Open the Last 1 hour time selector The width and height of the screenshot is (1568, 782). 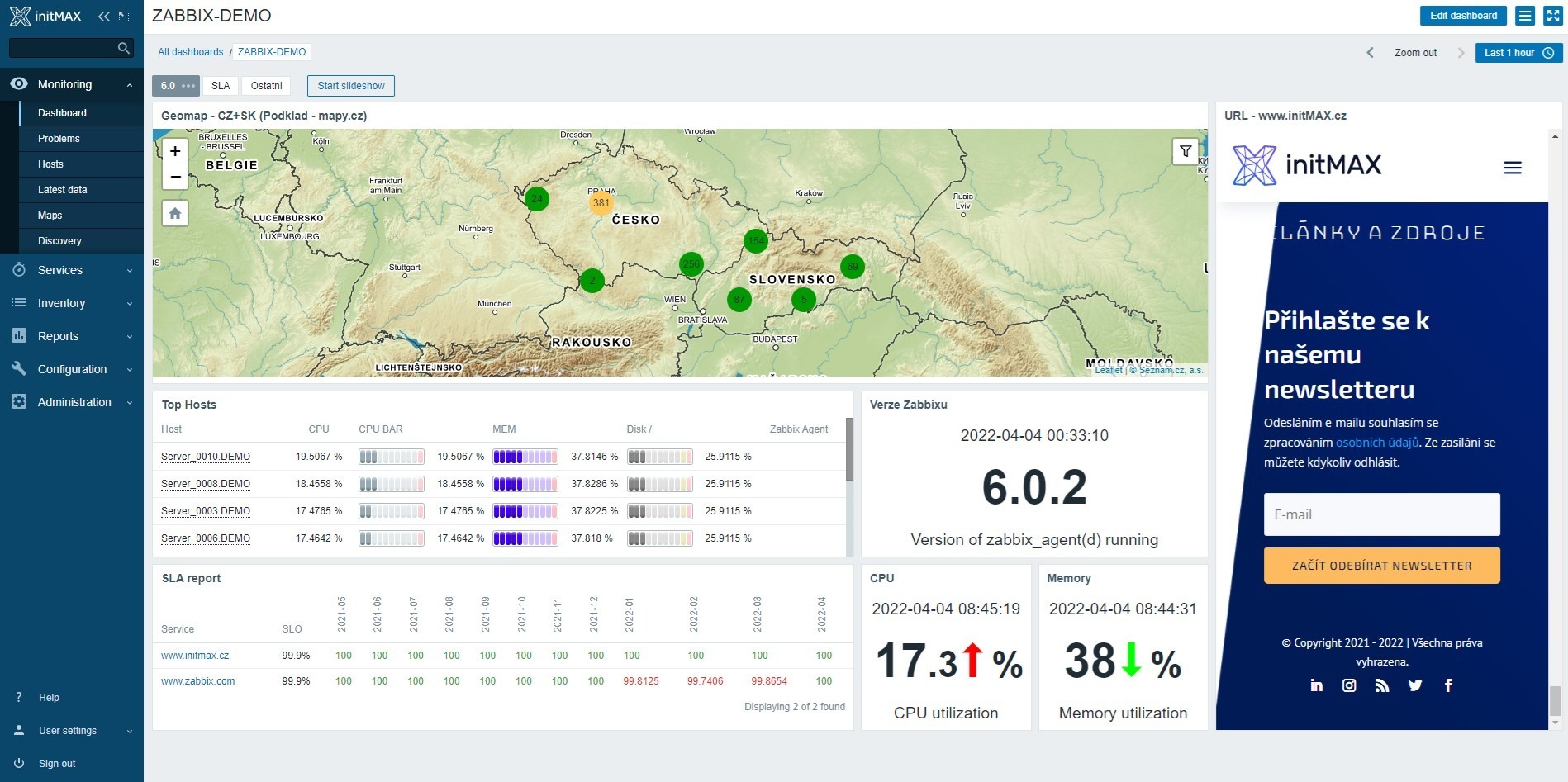pyautogui.click(x=1518, y=53)
